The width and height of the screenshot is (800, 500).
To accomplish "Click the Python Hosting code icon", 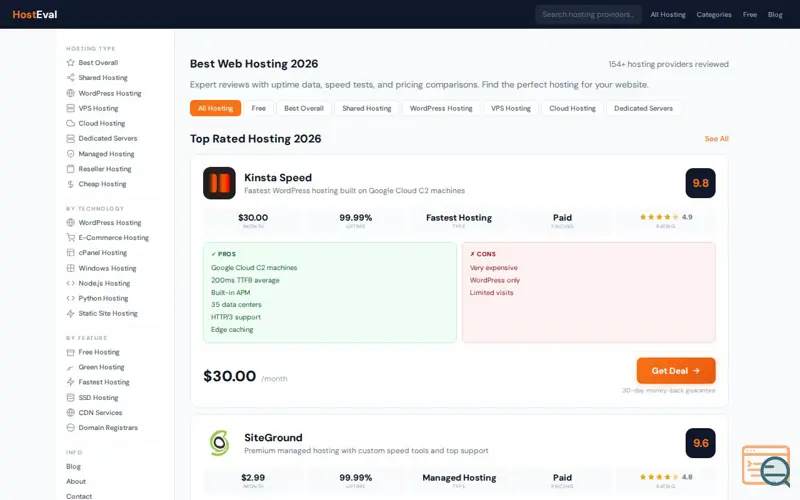I will (70, 298).
